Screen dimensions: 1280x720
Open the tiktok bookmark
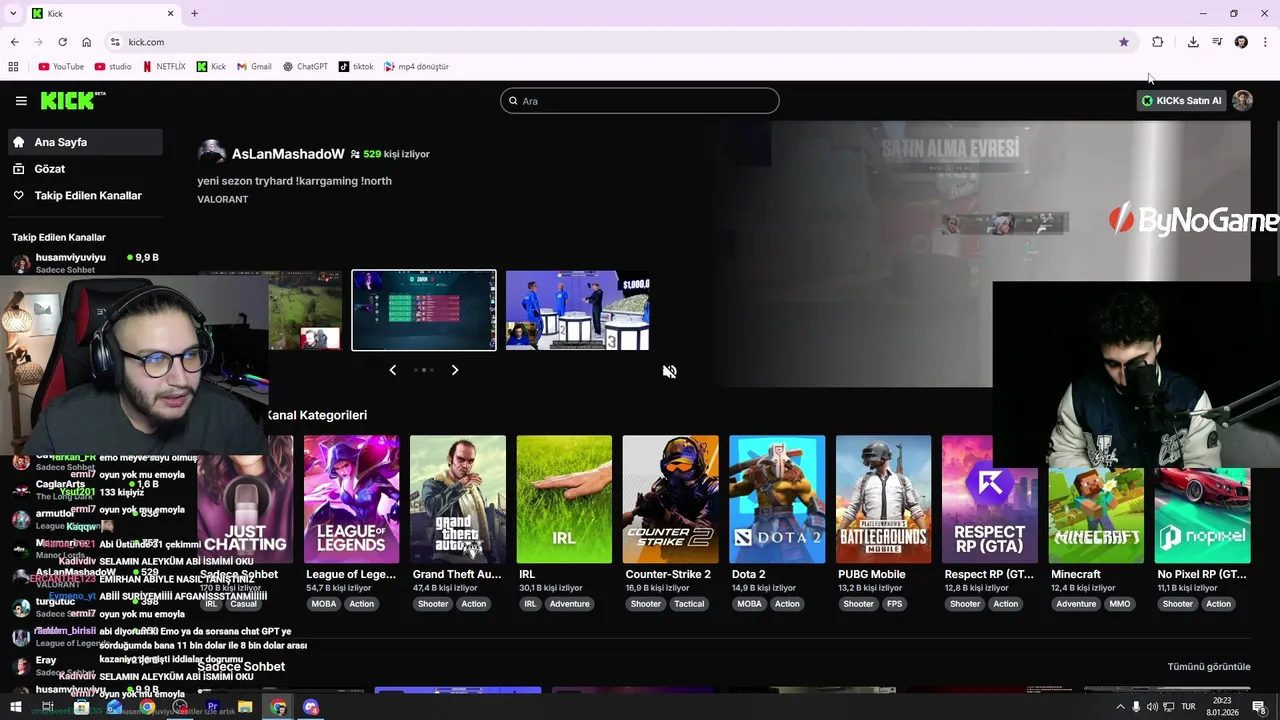coord(356,67)
